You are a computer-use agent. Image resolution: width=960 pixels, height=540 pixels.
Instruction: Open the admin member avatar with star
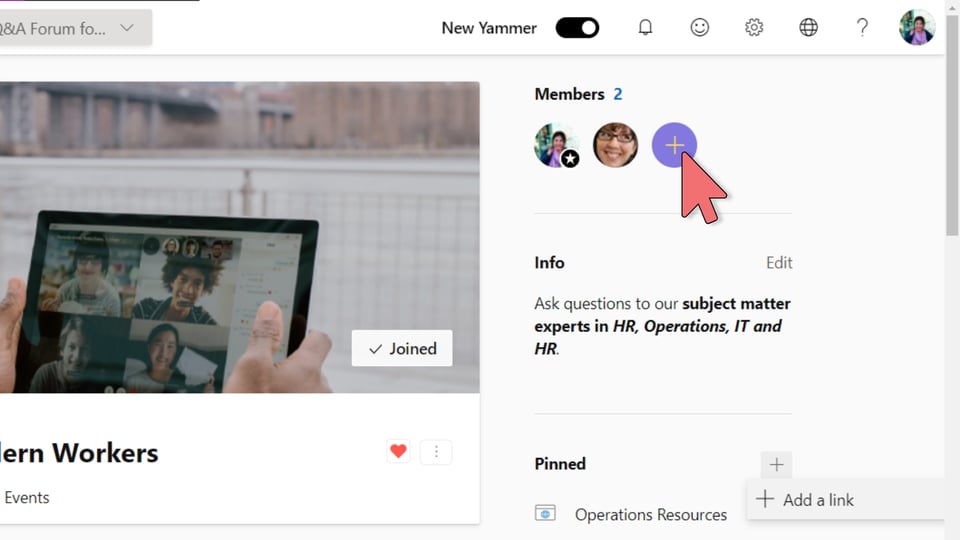click(557, 145)
